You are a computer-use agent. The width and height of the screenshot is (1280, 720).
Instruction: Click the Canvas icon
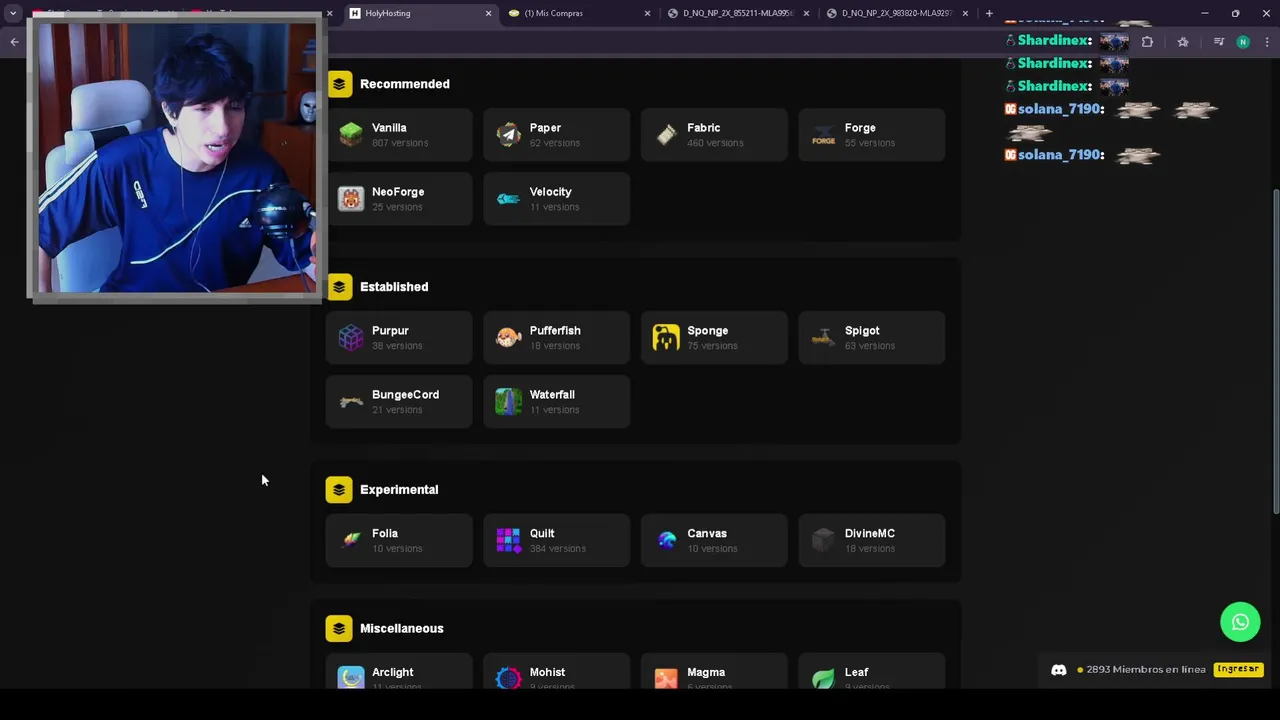tap(666, 541)
